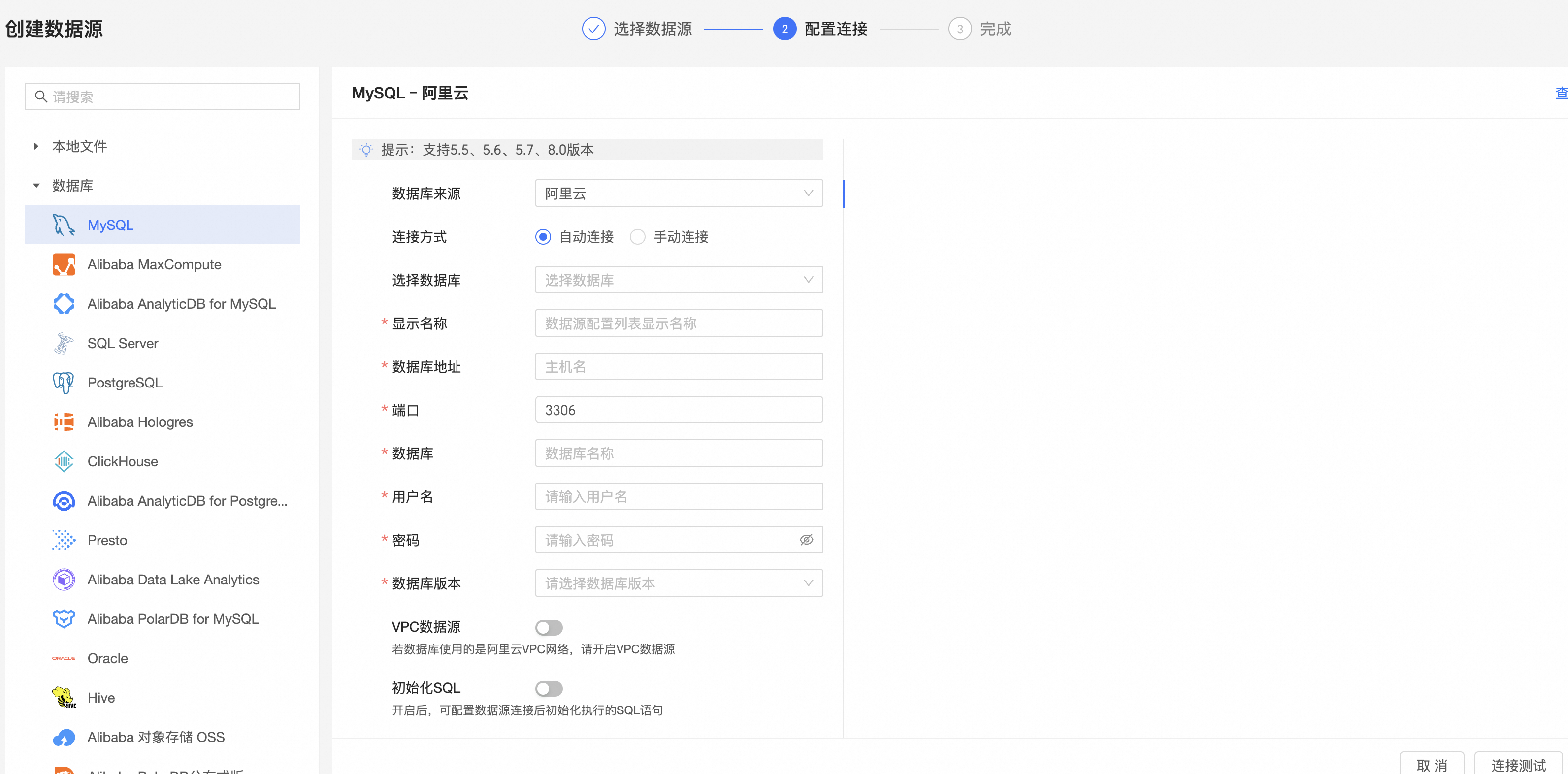Click the 密码 input field
Viewport: 1568px width, 774px height.
pyautogui.click(x=679, y=540)
